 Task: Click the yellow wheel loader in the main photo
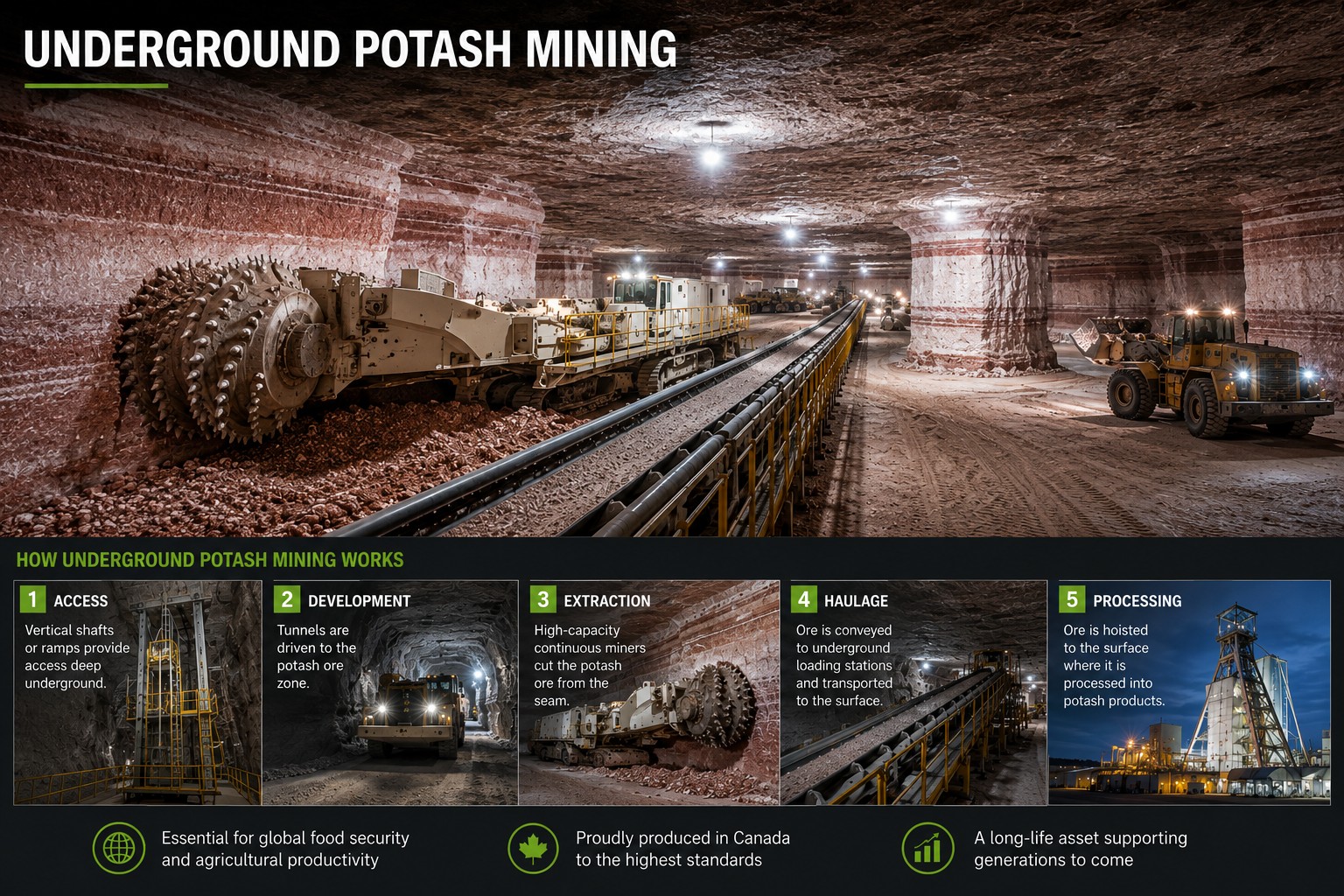tap(1203, 372)
